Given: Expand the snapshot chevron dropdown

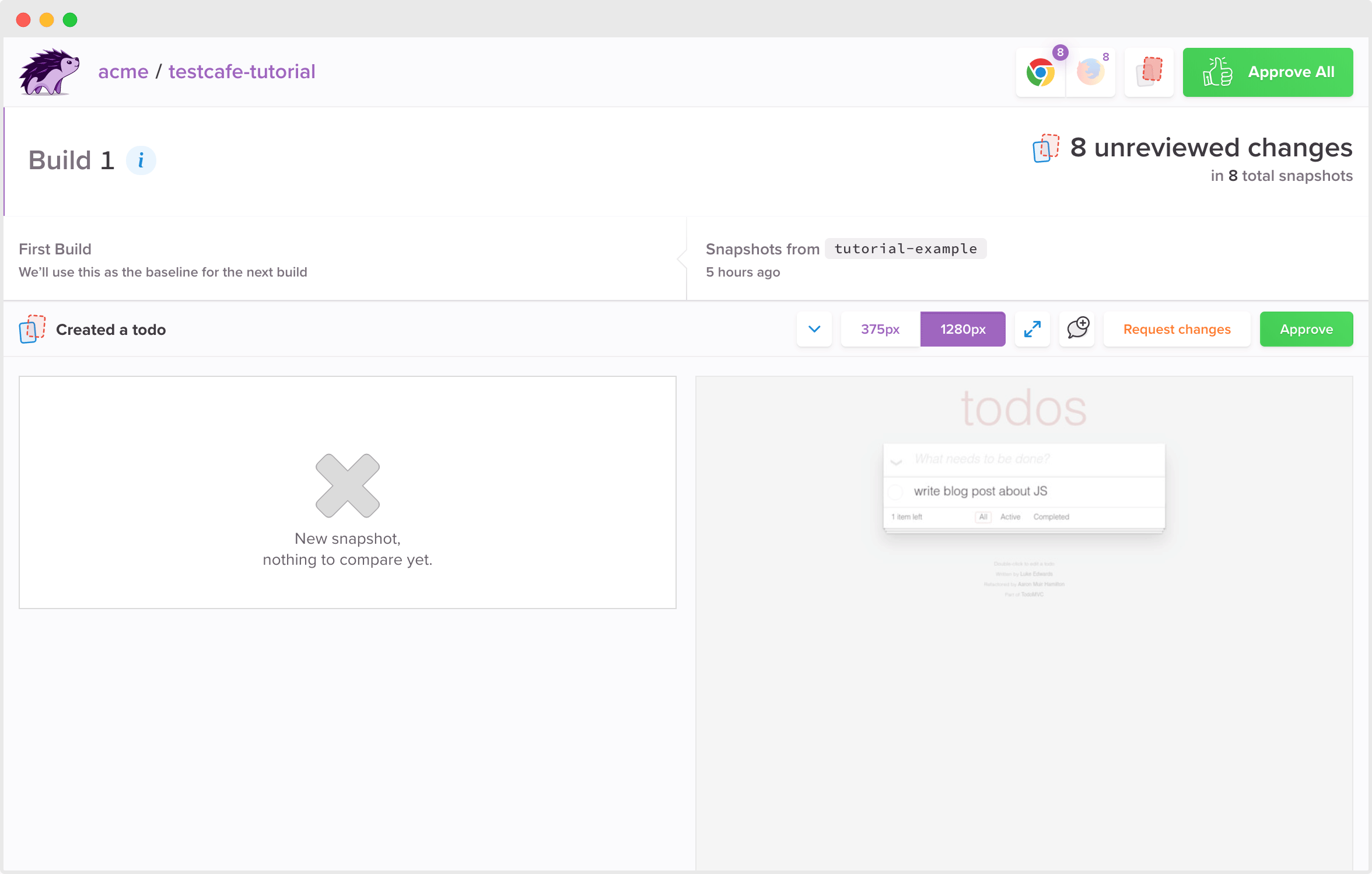Looking at the screenshot, I should (814, 329).
